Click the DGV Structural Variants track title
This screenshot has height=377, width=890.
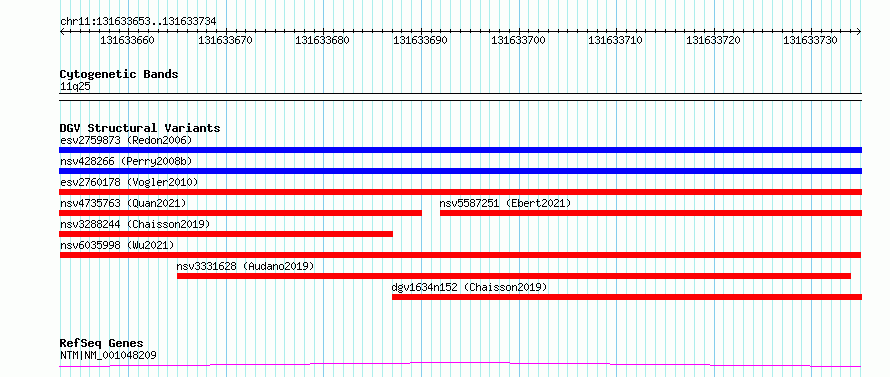coord(140,128)
